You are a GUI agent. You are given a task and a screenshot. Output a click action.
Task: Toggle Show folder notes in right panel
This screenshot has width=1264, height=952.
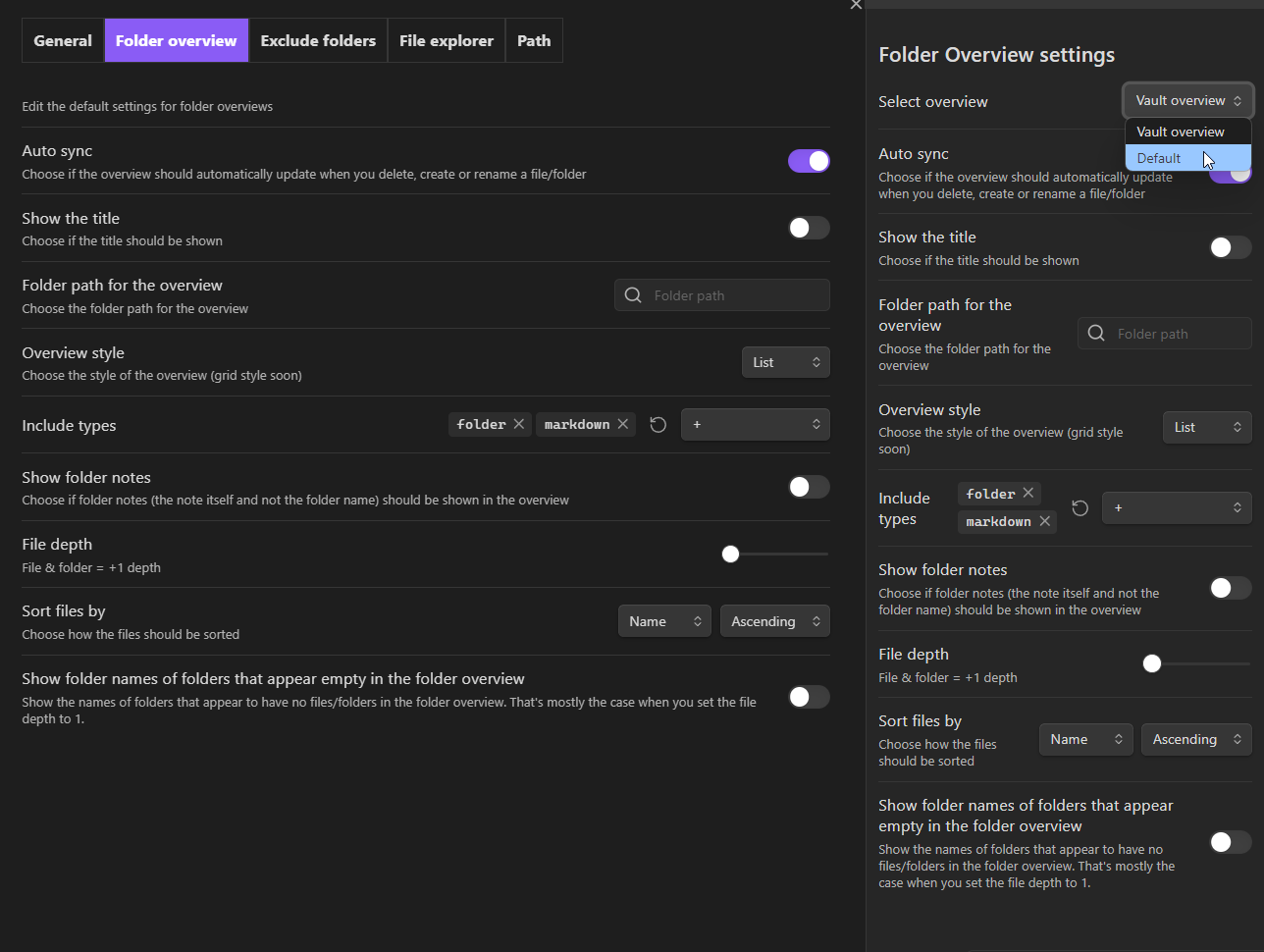(x=1231, y=588)
